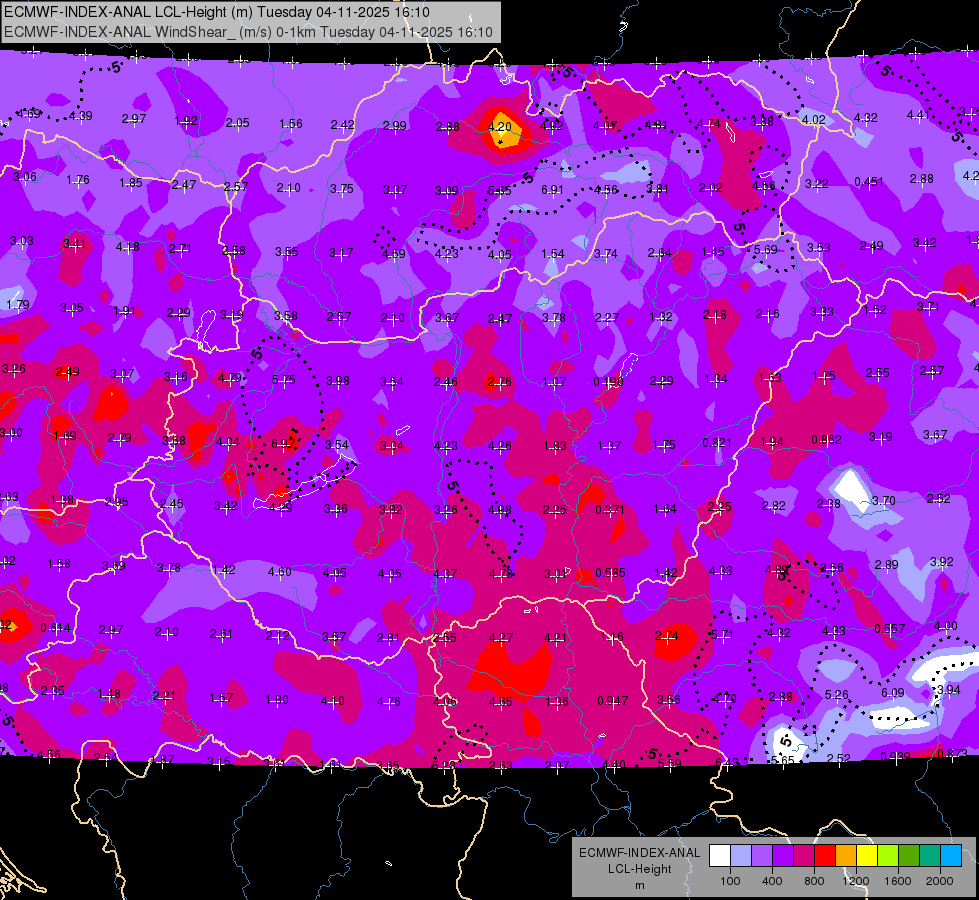The image size is (979, 900).
Task: Click the wind shear value 4.00
Action: coord(945,625)
